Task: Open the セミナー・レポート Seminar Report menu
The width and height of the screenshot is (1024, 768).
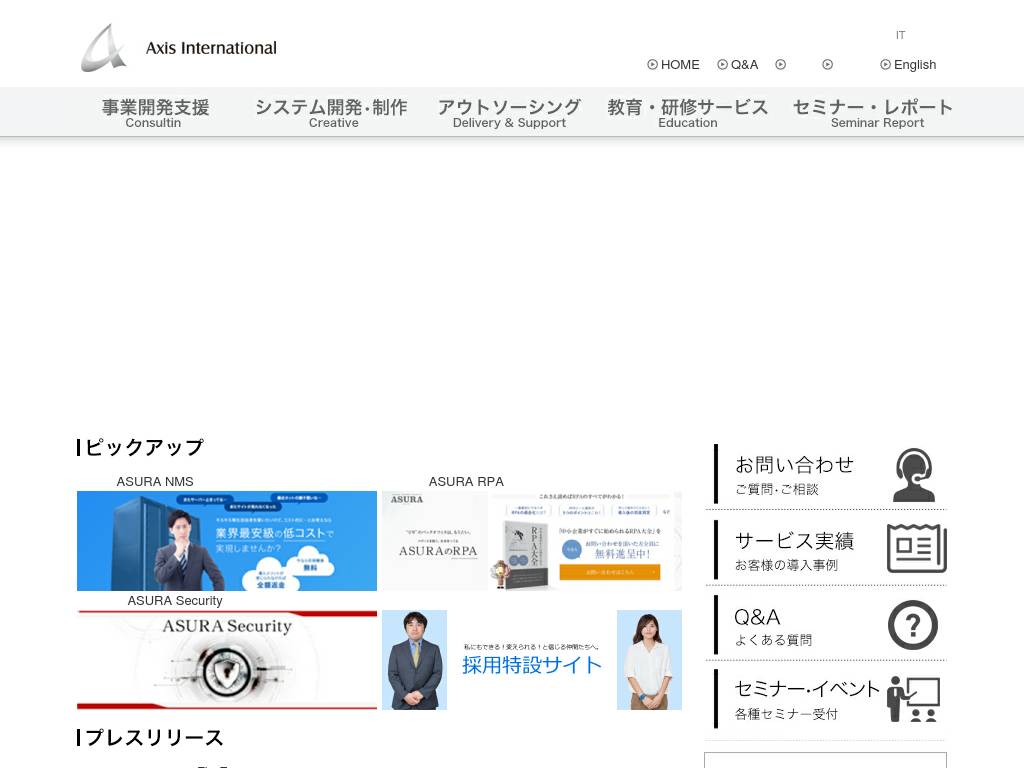Action: [872, 113]
